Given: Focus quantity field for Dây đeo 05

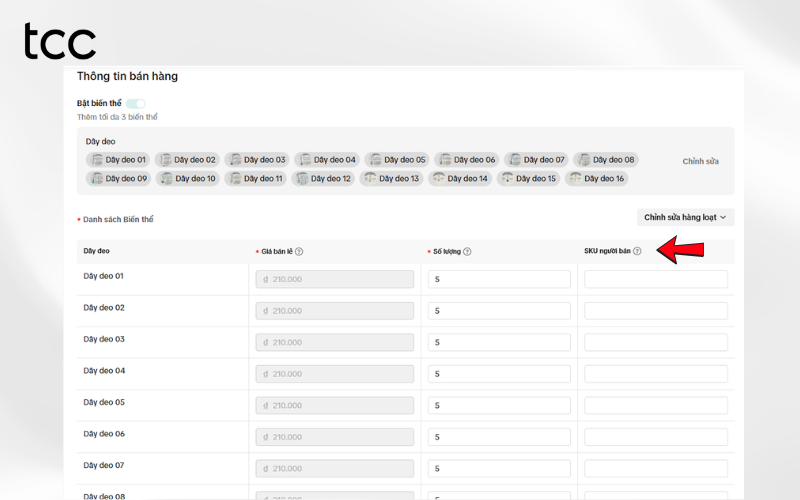Looking at the screenshot, I should [499, 406].
